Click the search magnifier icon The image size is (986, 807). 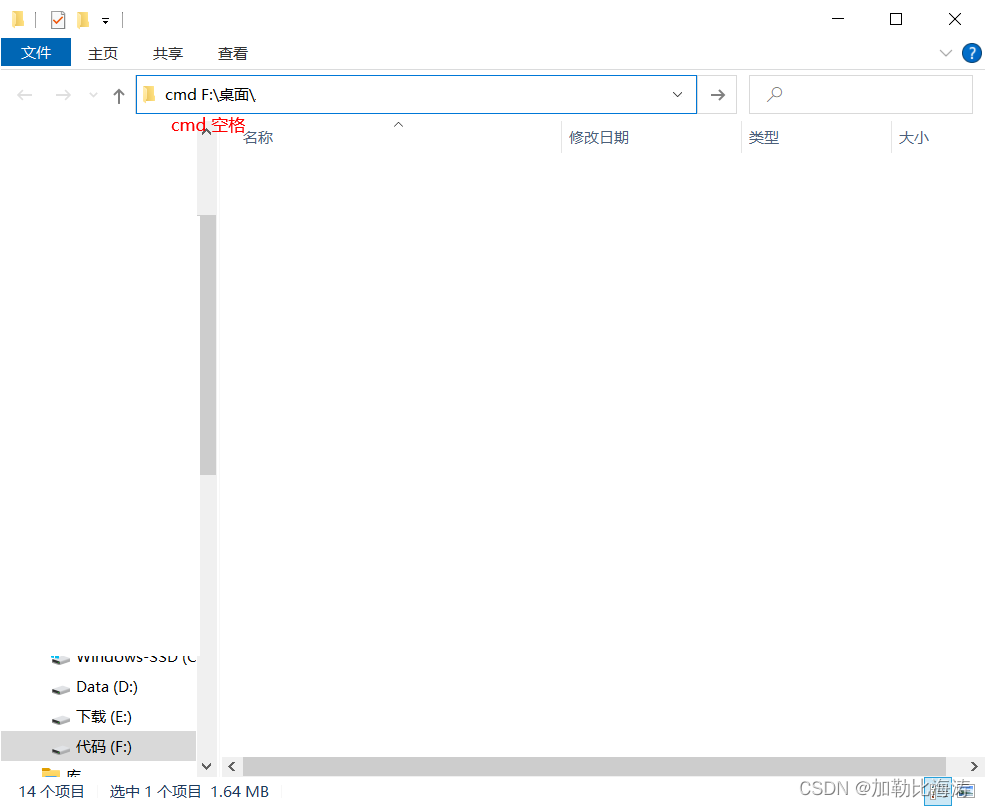click(773, 95)
